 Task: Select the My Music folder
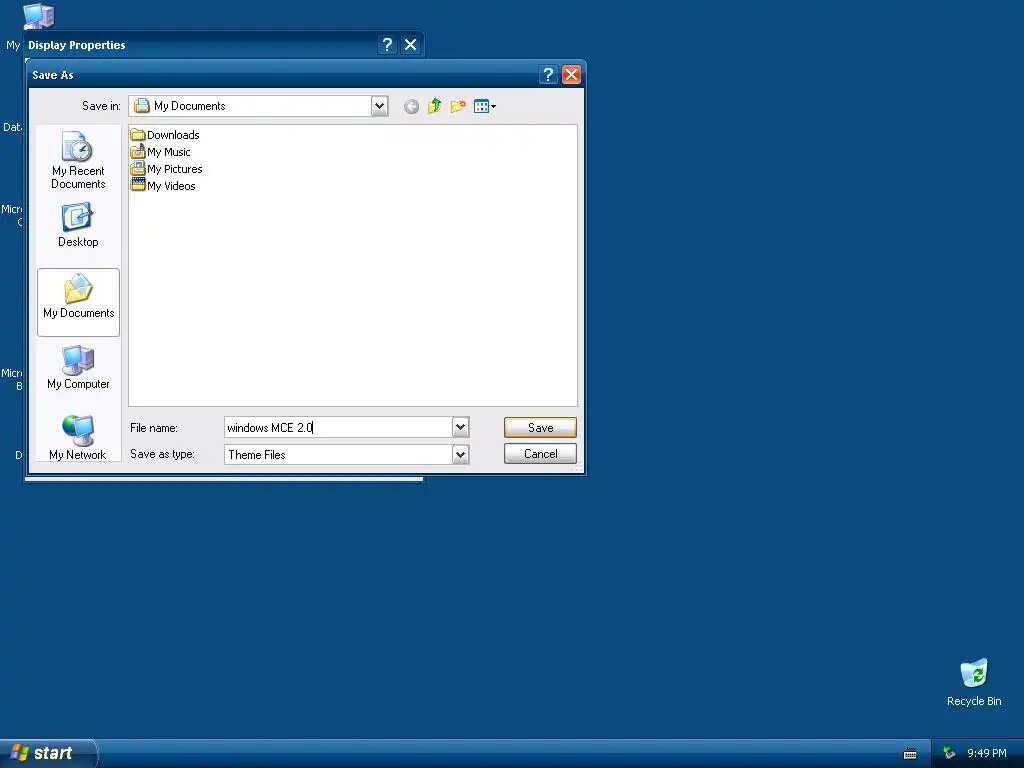pos(161,152)
